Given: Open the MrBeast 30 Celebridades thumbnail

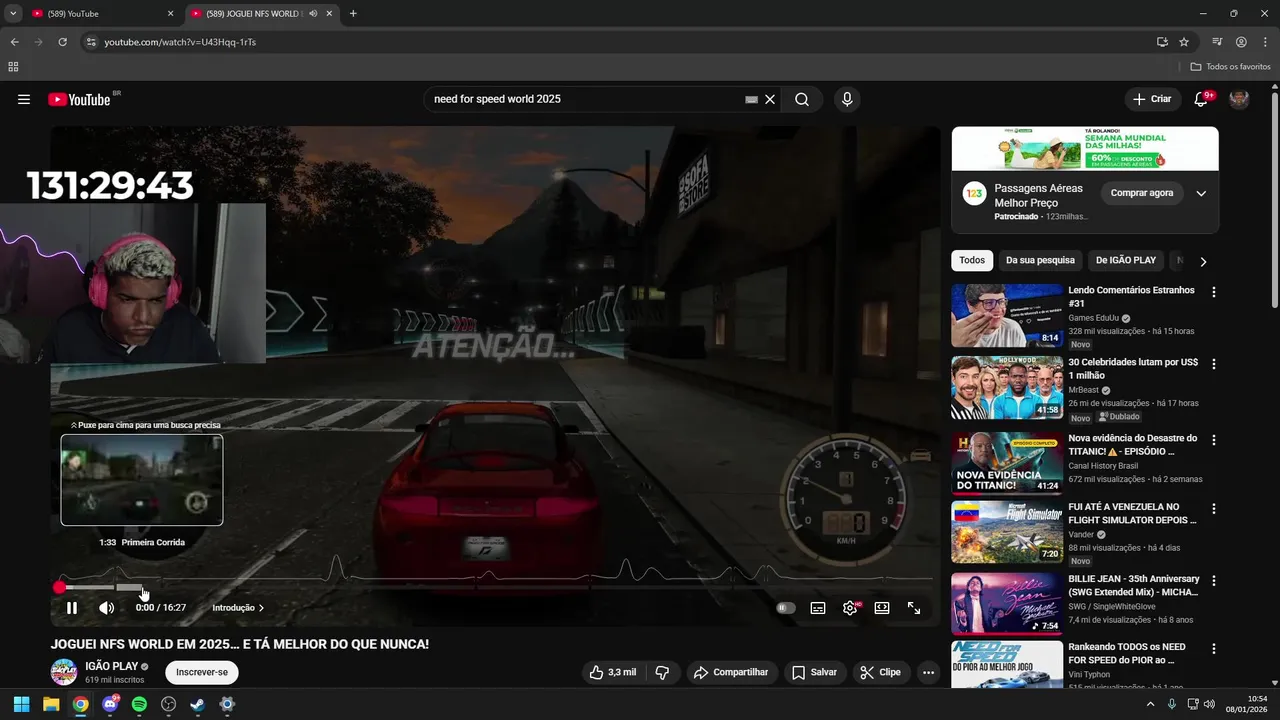Looking at the screenshot, I should 1007,388.
